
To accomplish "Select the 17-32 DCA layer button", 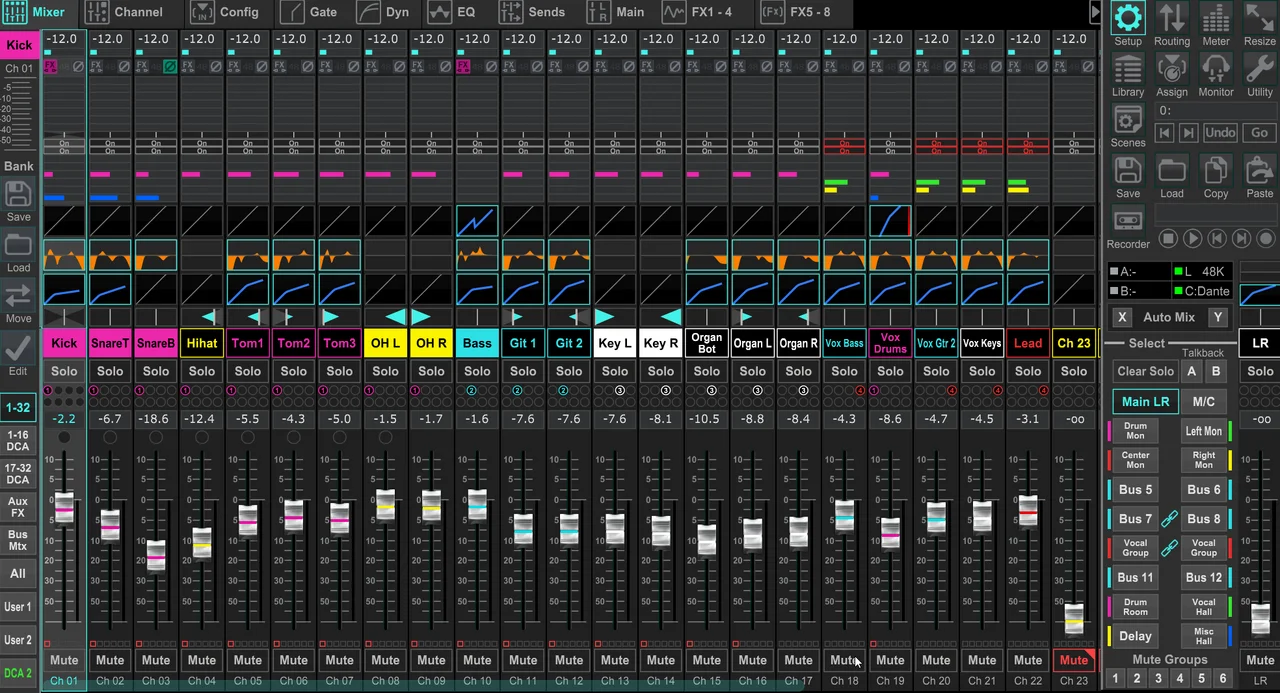I will pyautogui.click(x=18, y=474).
